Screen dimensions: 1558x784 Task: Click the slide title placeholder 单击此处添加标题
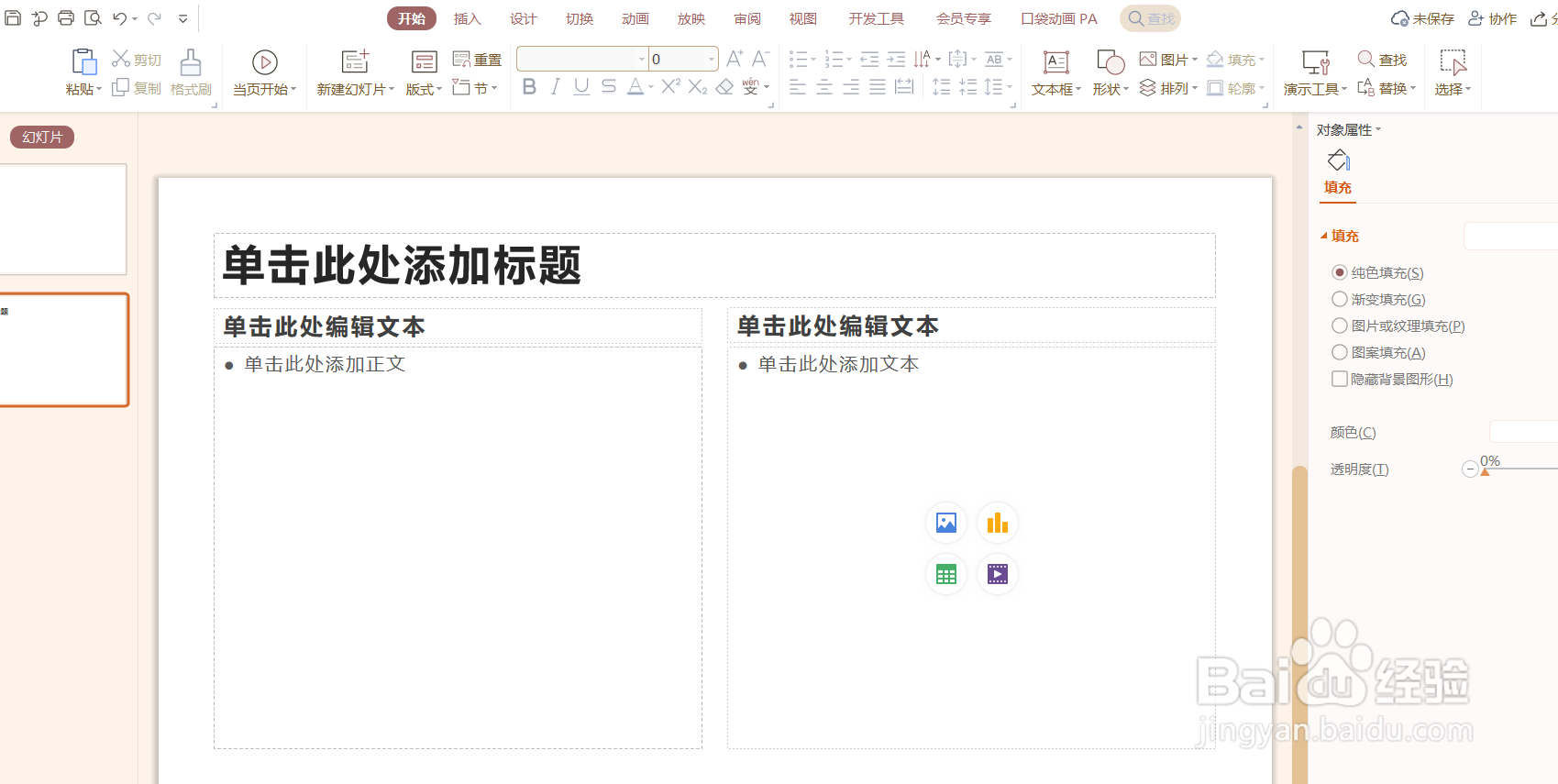[x=714, y=266]
